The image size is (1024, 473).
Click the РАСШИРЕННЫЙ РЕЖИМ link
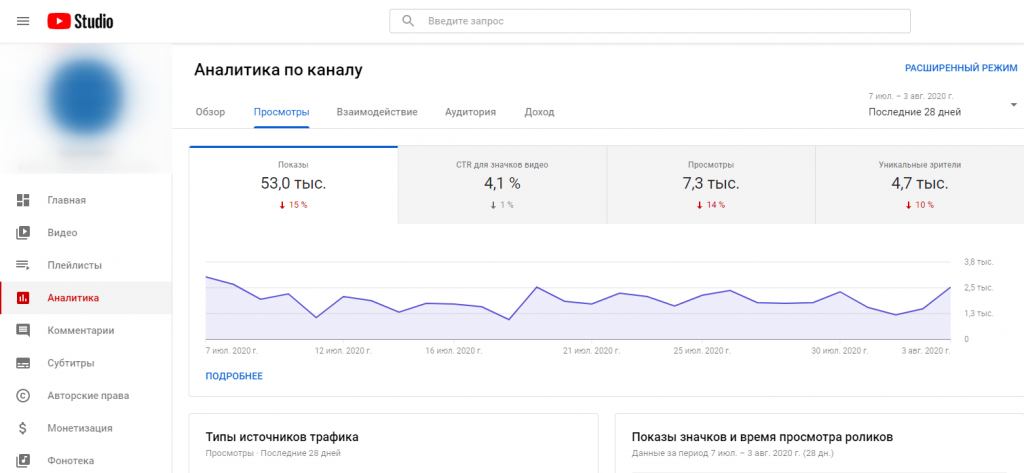(x=960, y=69)
